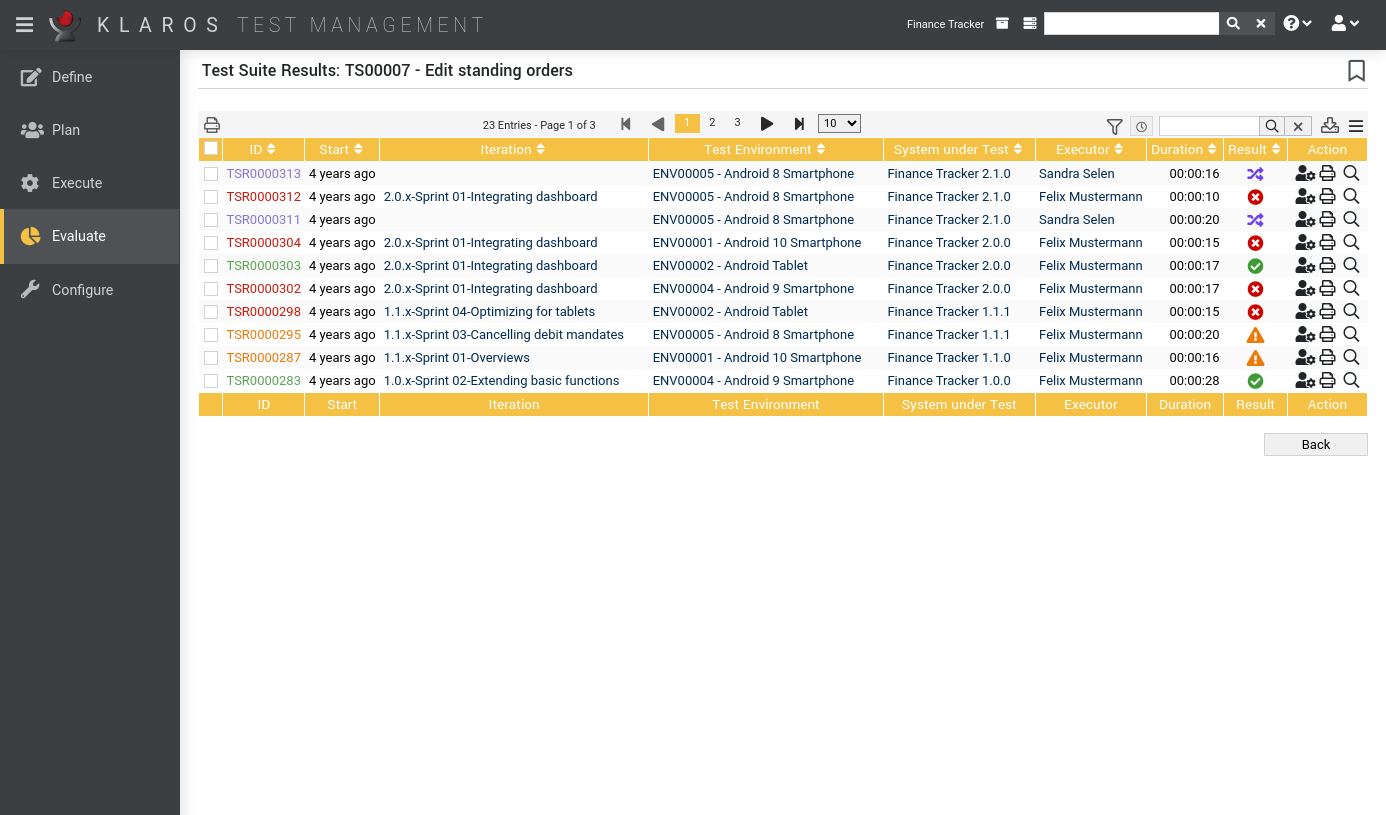Image resolution: width=1386 pixels, height=815 pixels.
Task: Select the checkbox beside TSR0000283
Action: tap(210, 380)
